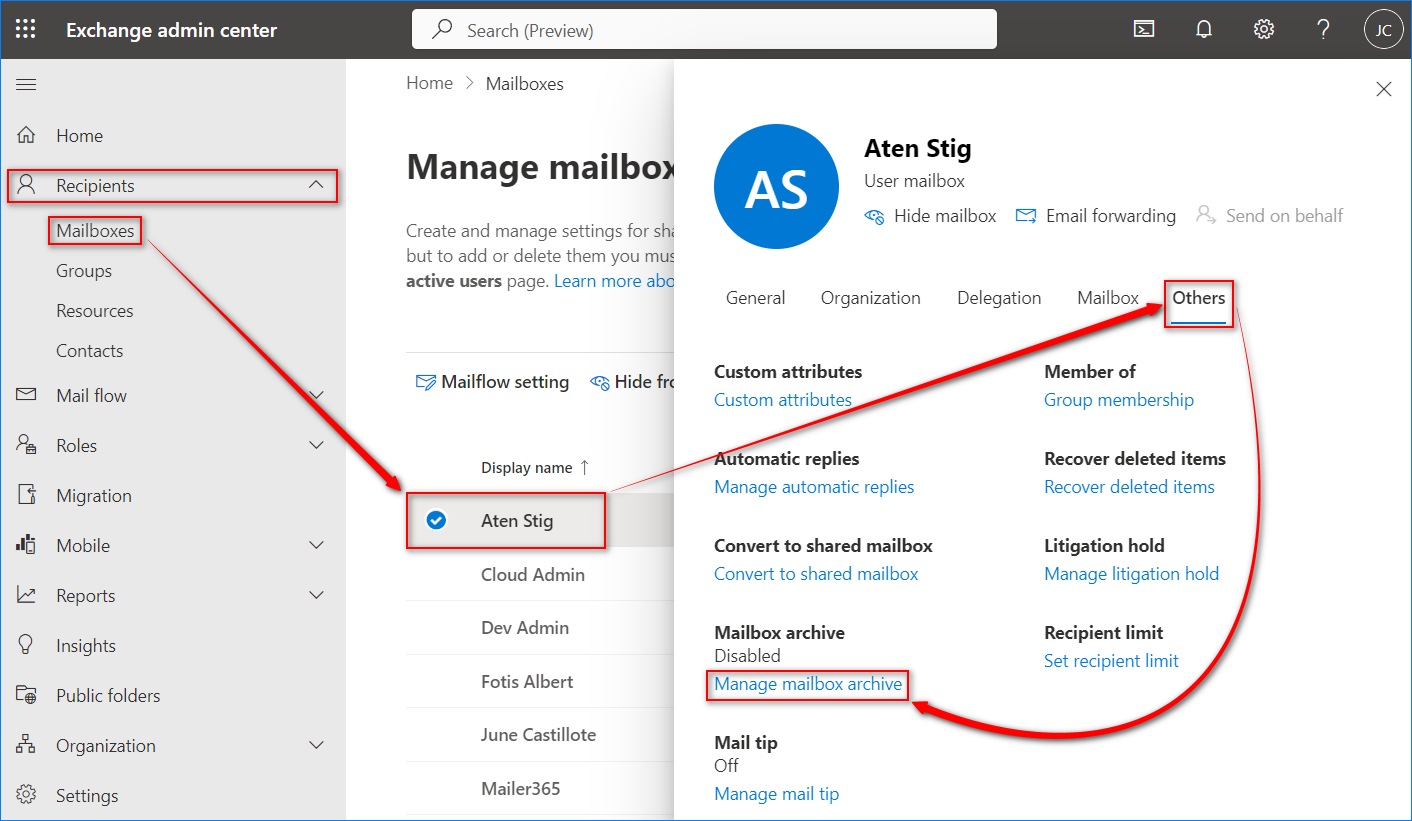Image resolution: width=1412 pixels, height=821 pixels.
Task: Uncheck the Aten Stig row selection circle
Action: 436,520
